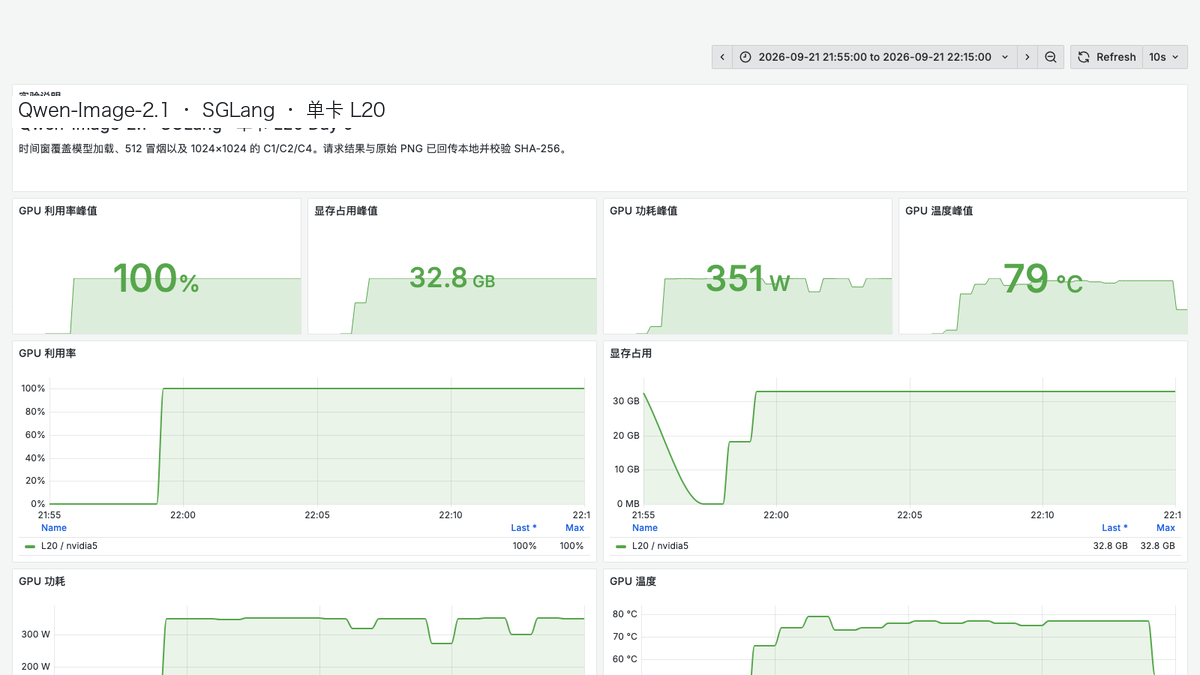
Task: Select the 32.8 GB memory peak value
Action: coord(452,278)
